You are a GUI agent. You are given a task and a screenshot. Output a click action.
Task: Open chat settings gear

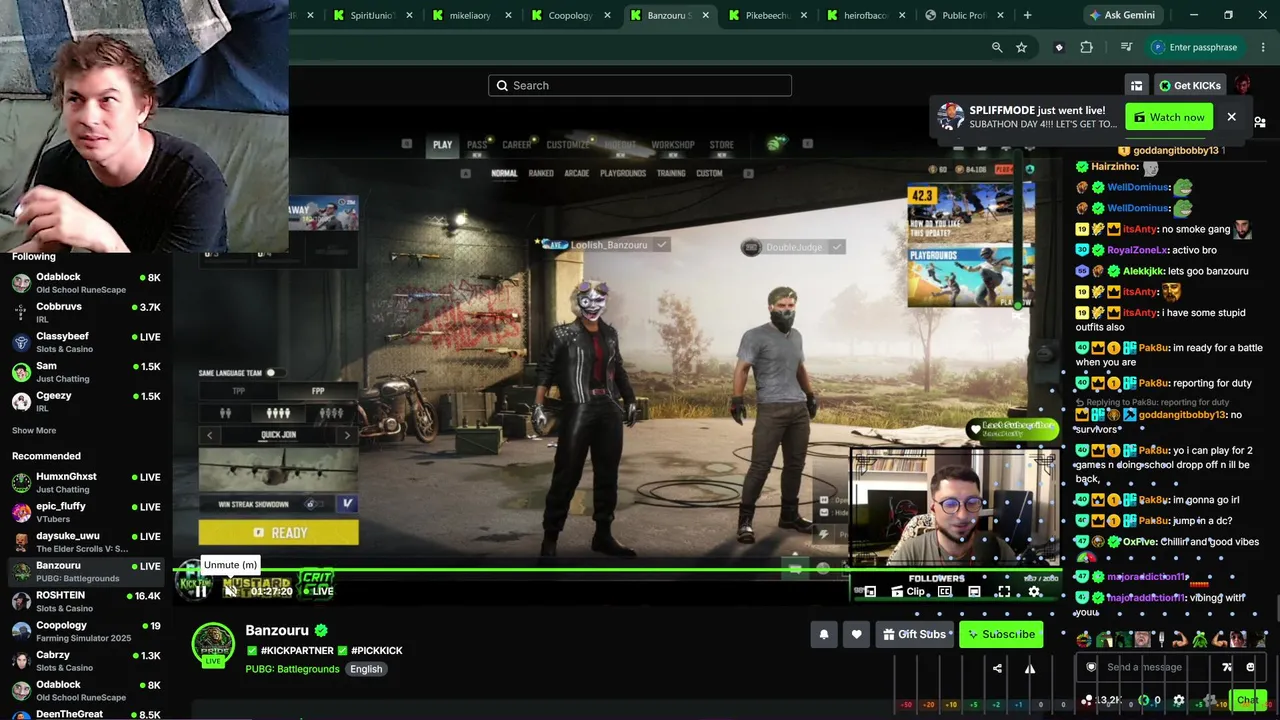tap(1179, 700)
